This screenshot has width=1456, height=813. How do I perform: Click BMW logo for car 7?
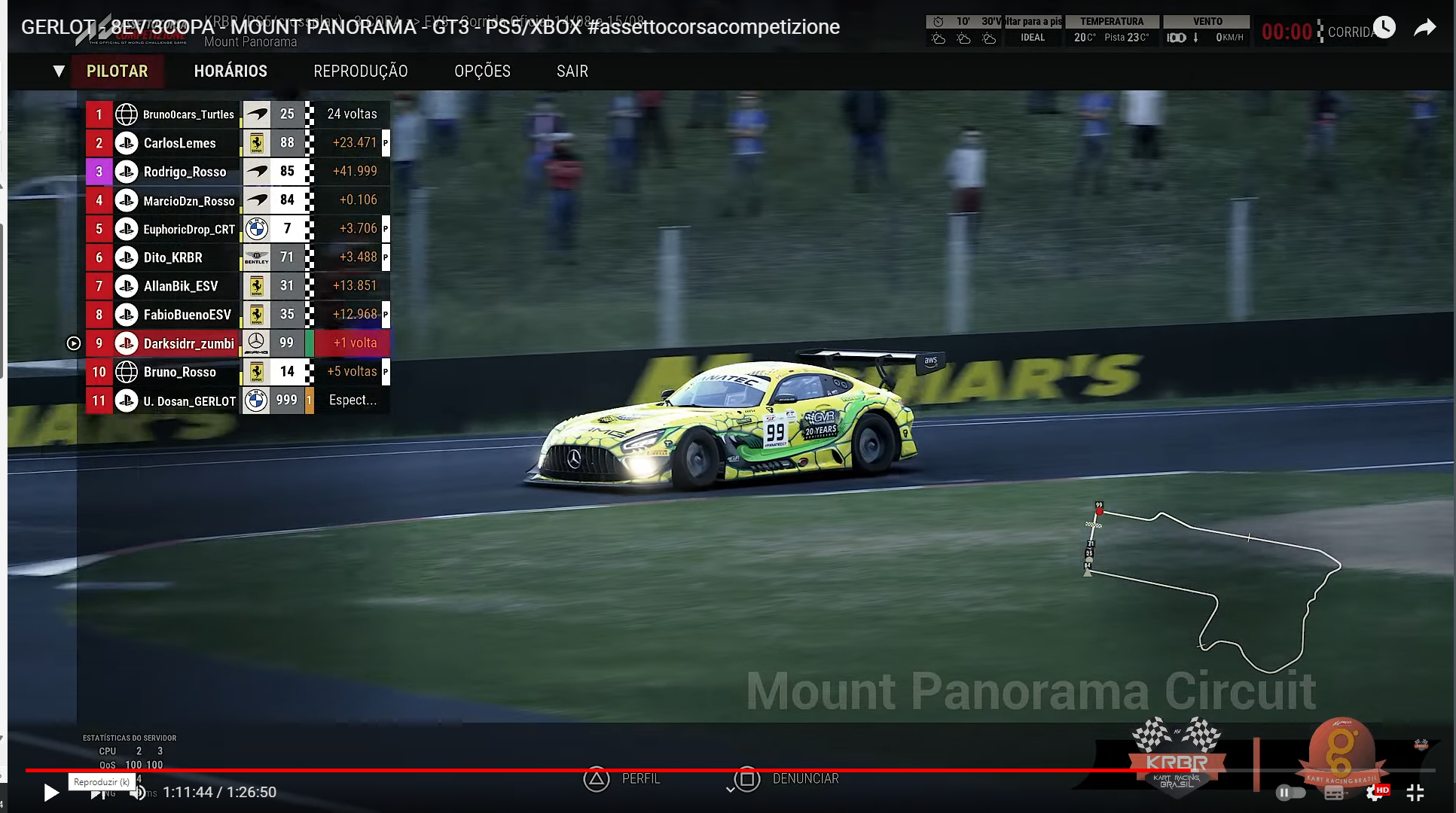(x=257, y=229)
